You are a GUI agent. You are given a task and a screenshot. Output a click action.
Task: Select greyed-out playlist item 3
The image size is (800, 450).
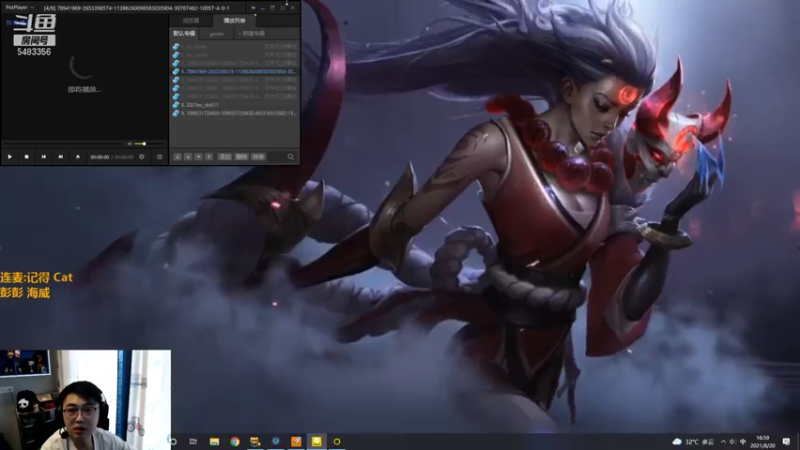coord(235,63)
